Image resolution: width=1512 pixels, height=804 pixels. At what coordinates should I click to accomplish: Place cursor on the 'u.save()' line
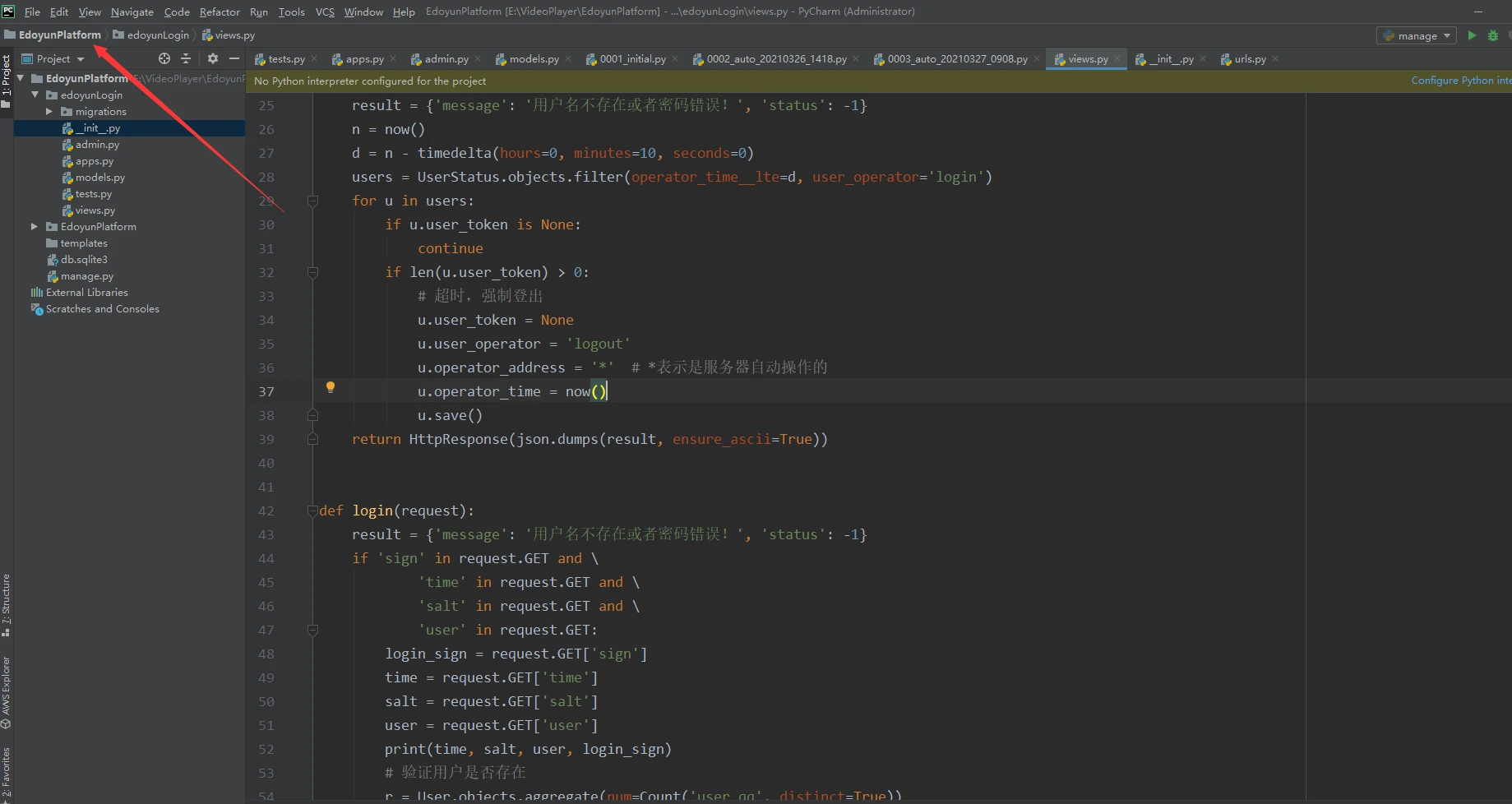click(x=450, y=415)
